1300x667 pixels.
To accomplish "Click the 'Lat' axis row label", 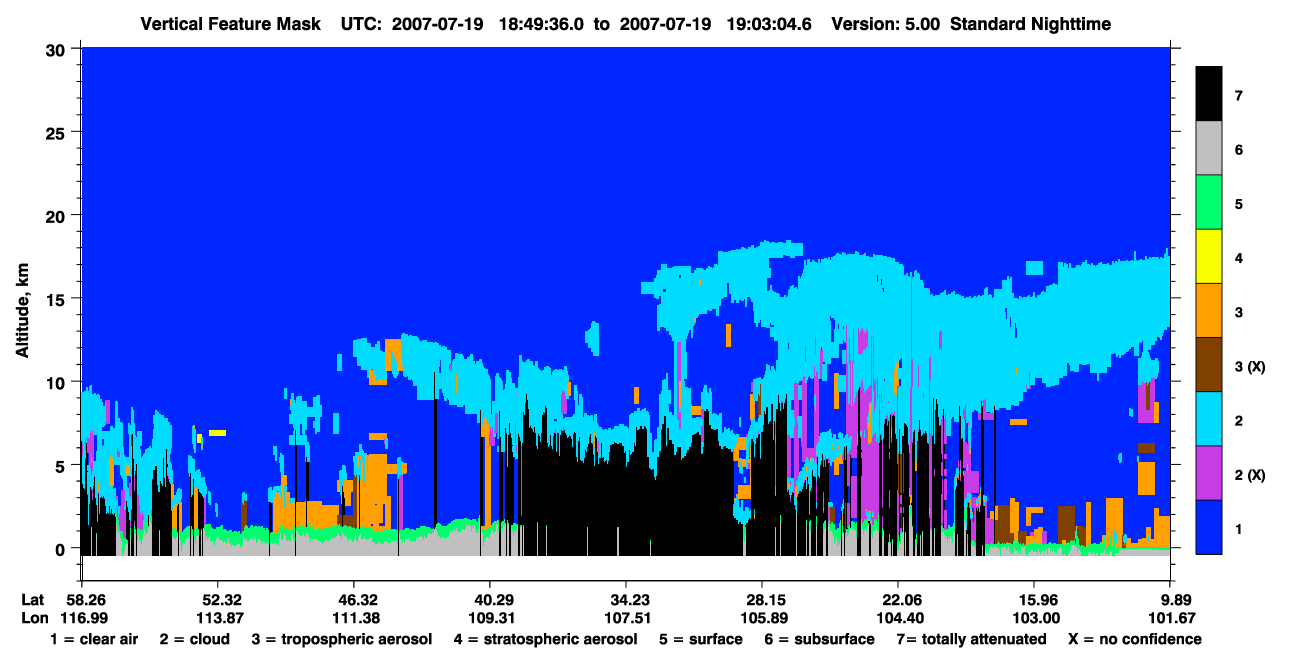I will pos(32,599).
